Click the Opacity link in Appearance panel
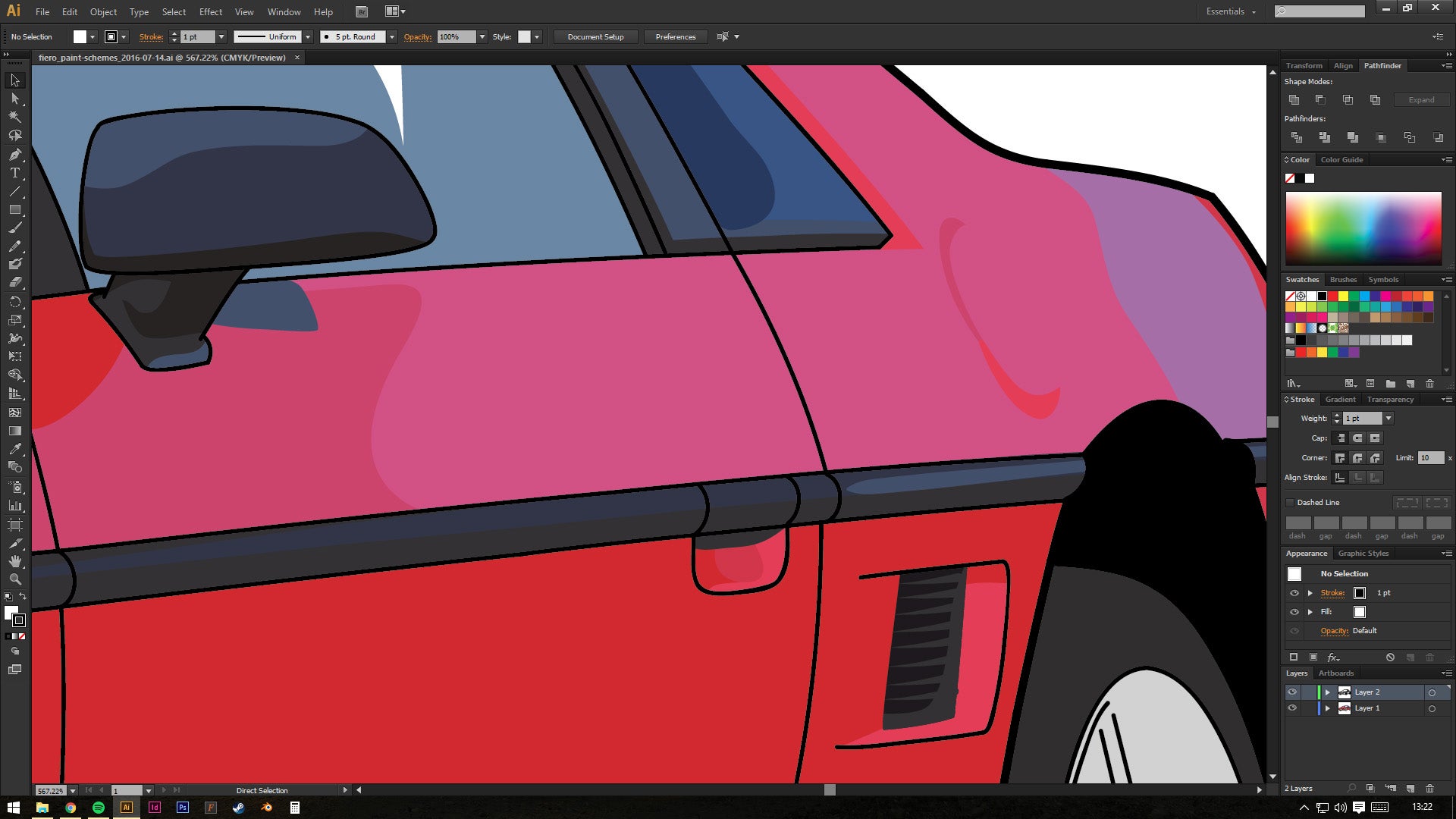Screen dimensions: 1456x819 1334,631
